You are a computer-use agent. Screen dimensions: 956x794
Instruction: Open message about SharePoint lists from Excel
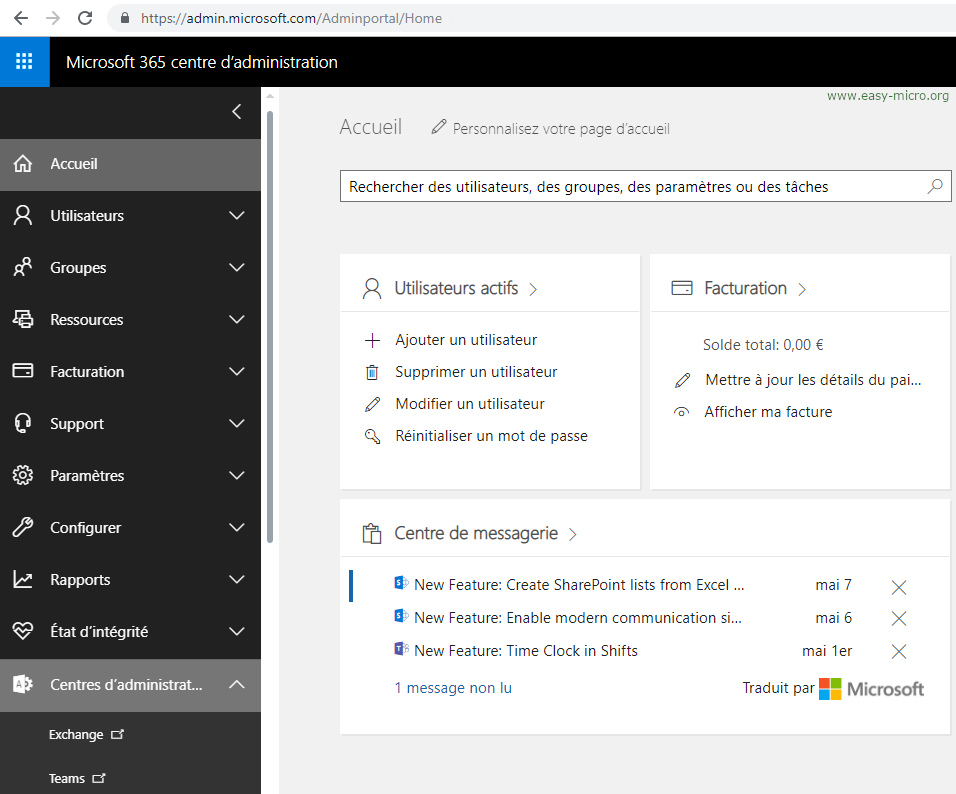coord(579,585)
